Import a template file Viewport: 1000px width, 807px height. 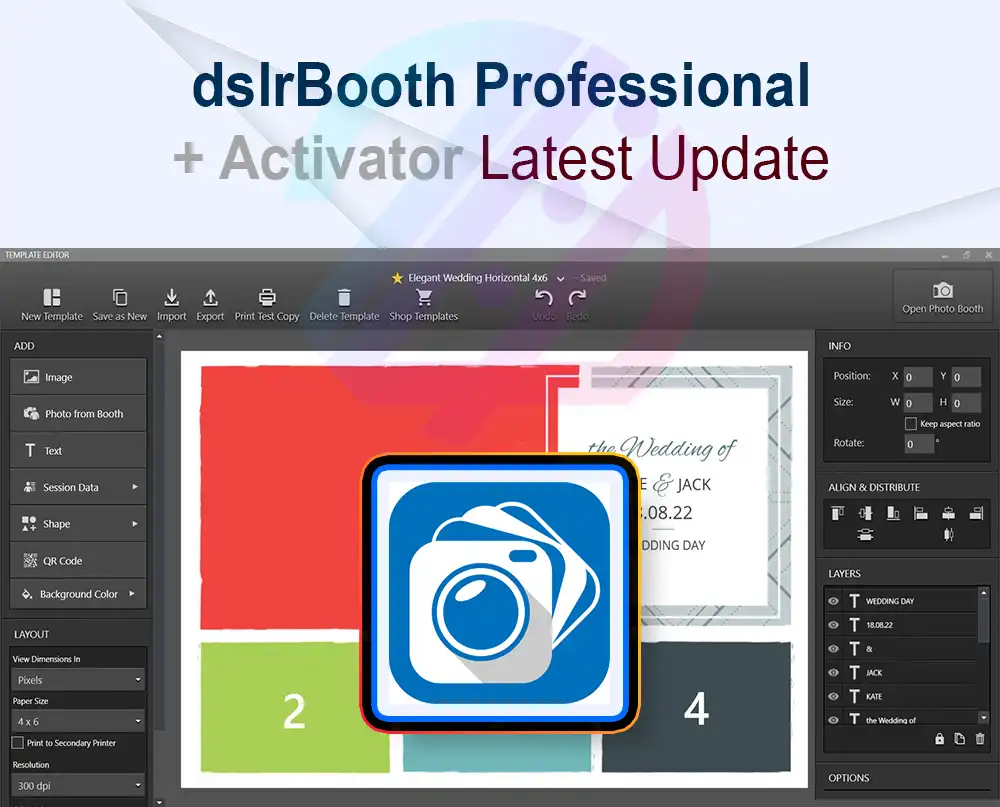(x=172, y=298)
